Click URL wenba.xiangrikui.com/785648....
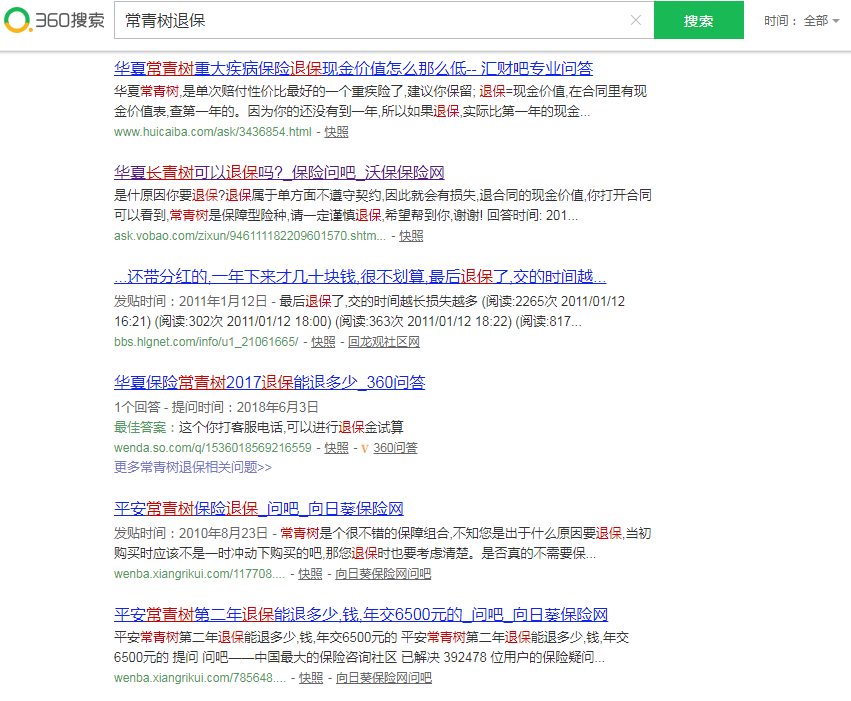Viewport: 851px width, 701px height. (200, 678)
